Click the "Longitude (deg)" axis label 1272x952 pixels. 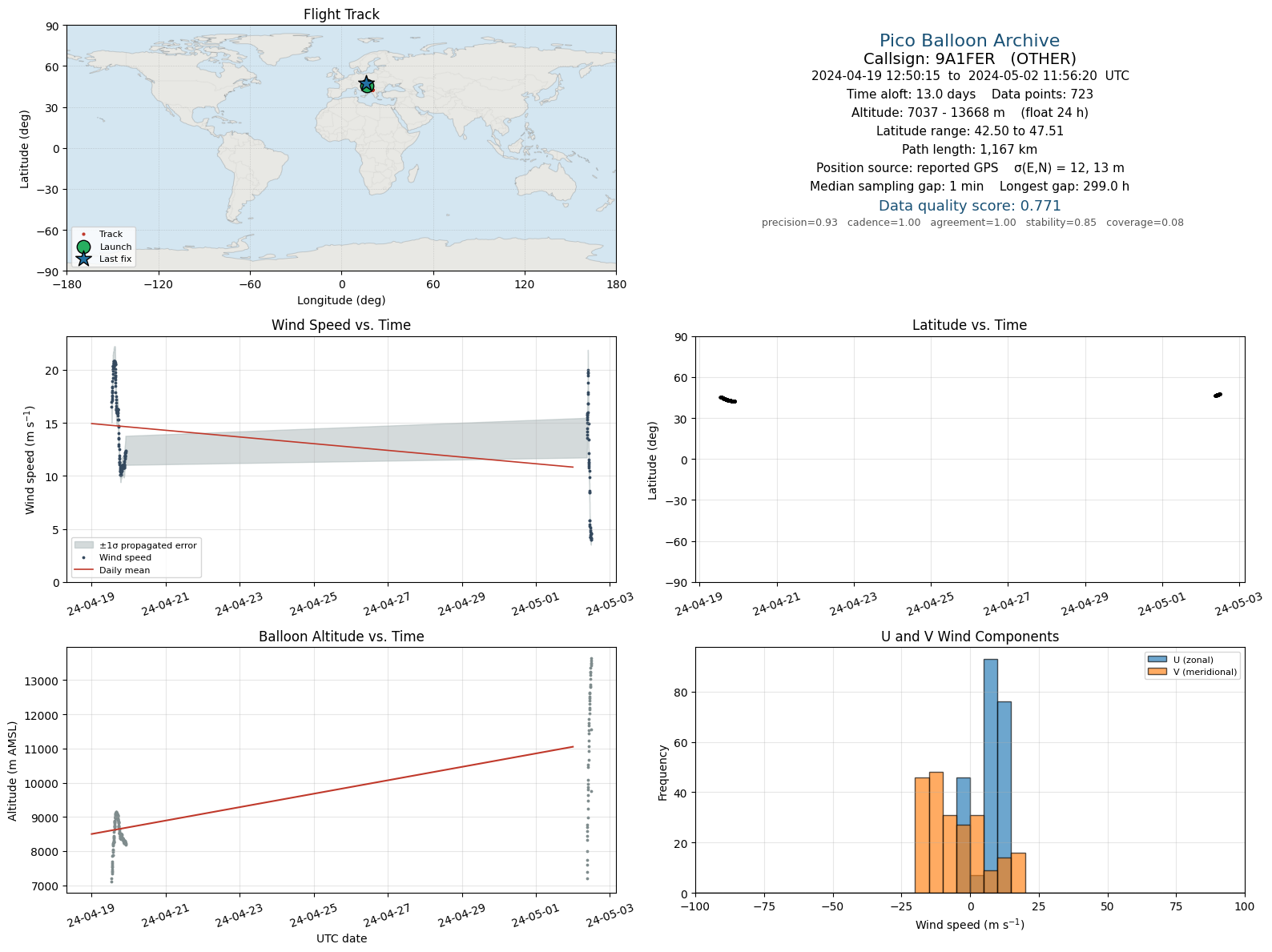pos(341,300)
